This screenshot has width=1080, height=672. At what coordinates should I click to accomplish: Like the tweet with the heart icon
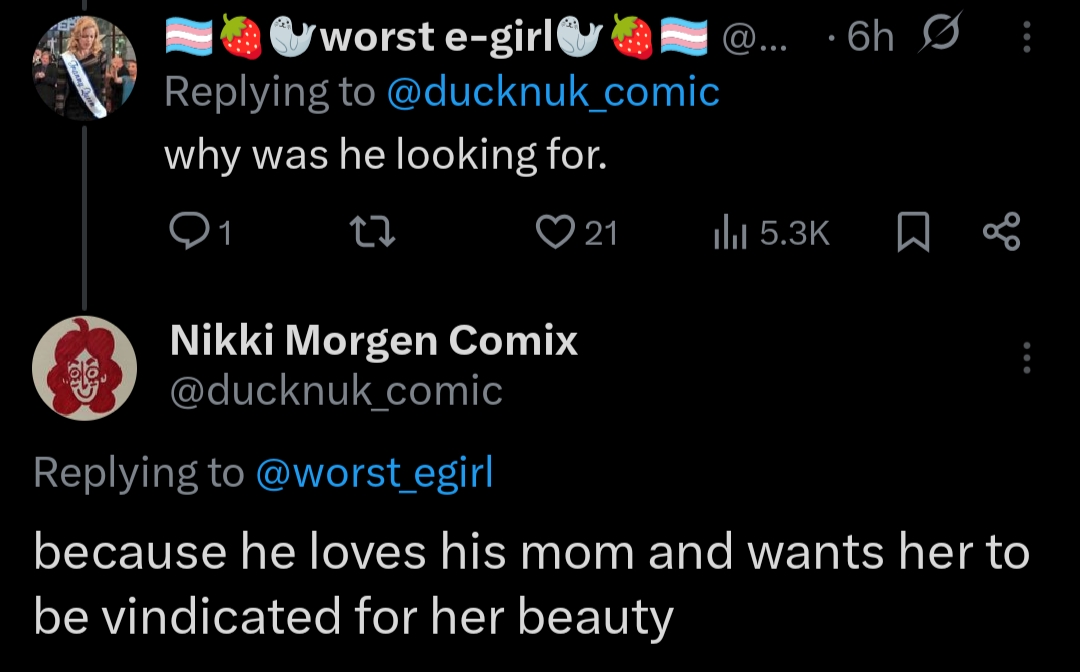(552, 233)
